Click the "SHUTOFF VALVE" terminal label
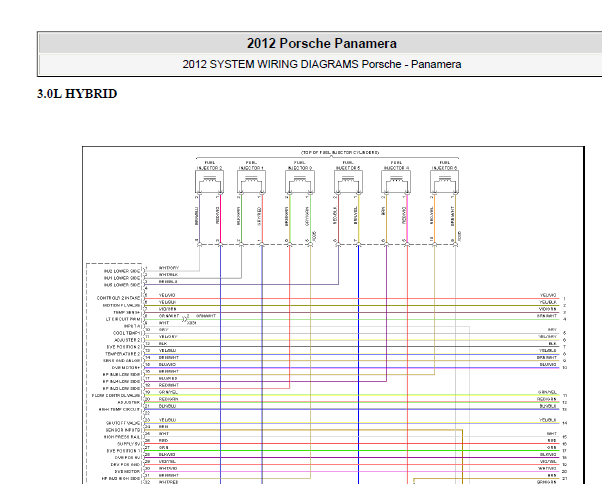The image size is (602, 484). 123,423
